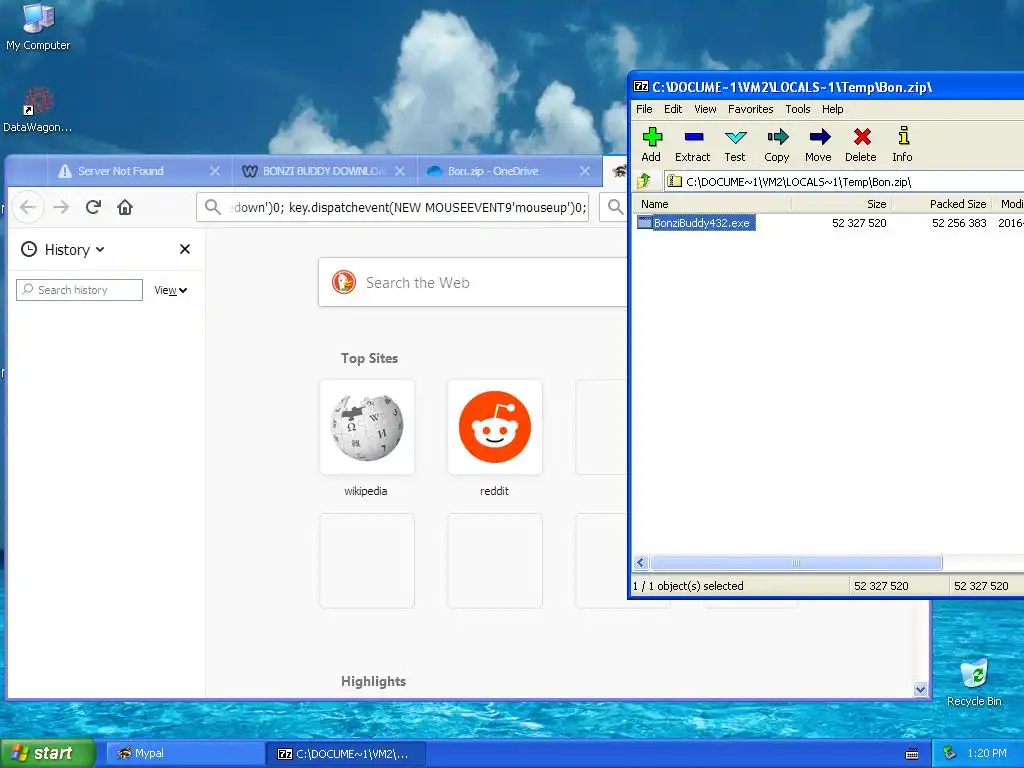Click the system tray network icon
This screenshot has height=768, width=1024.
pos(950,753)
